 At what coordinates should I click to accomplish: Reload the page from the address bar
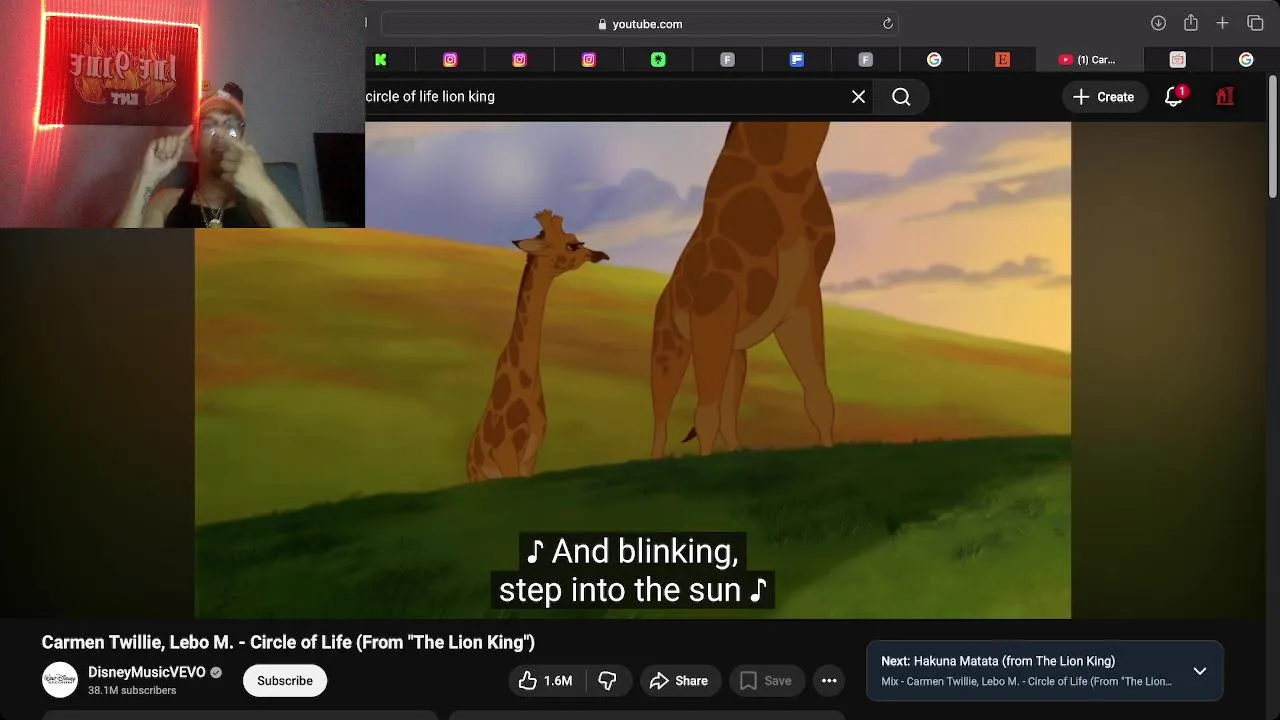[x=887, y=24]
